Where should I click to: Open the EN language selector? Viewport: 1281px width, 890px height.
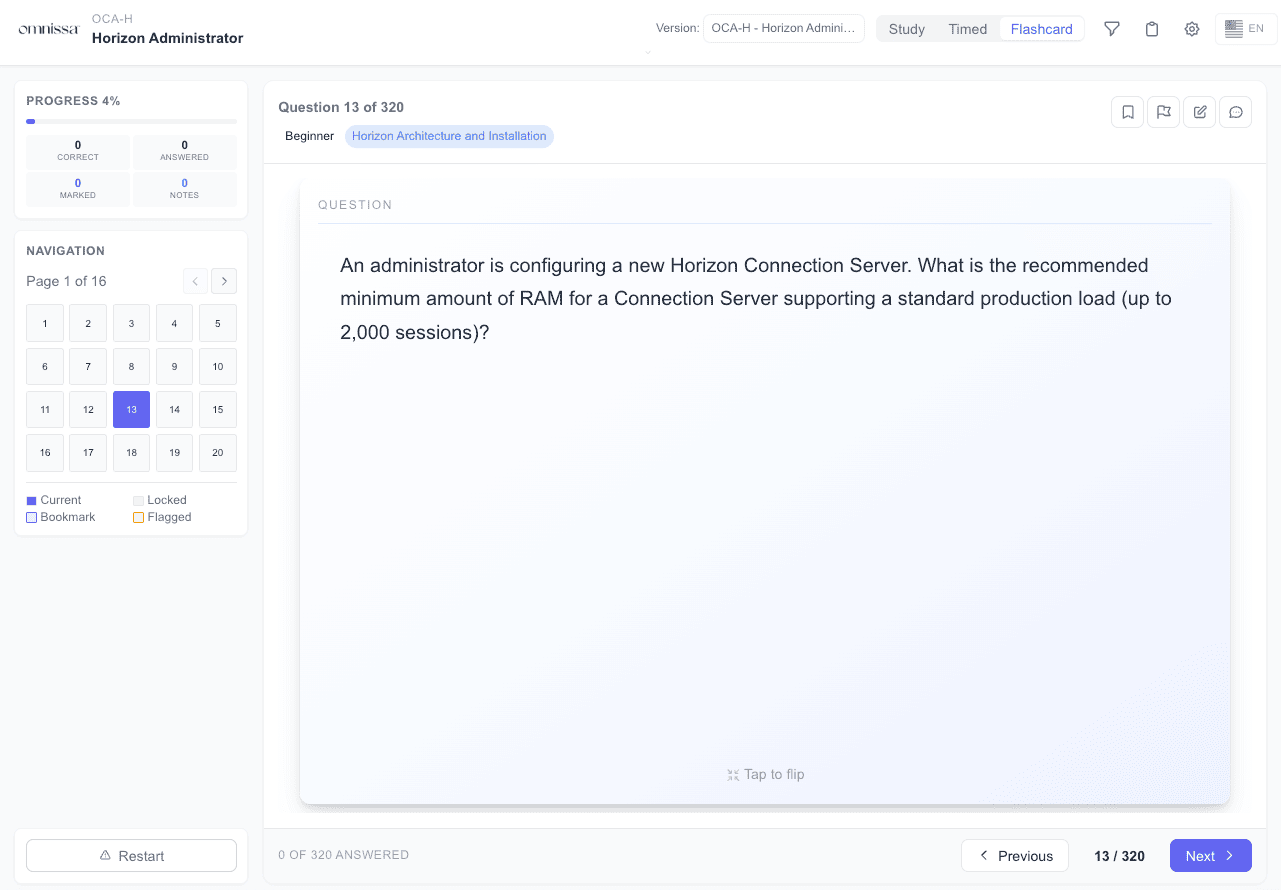(x=1245, y=28)
